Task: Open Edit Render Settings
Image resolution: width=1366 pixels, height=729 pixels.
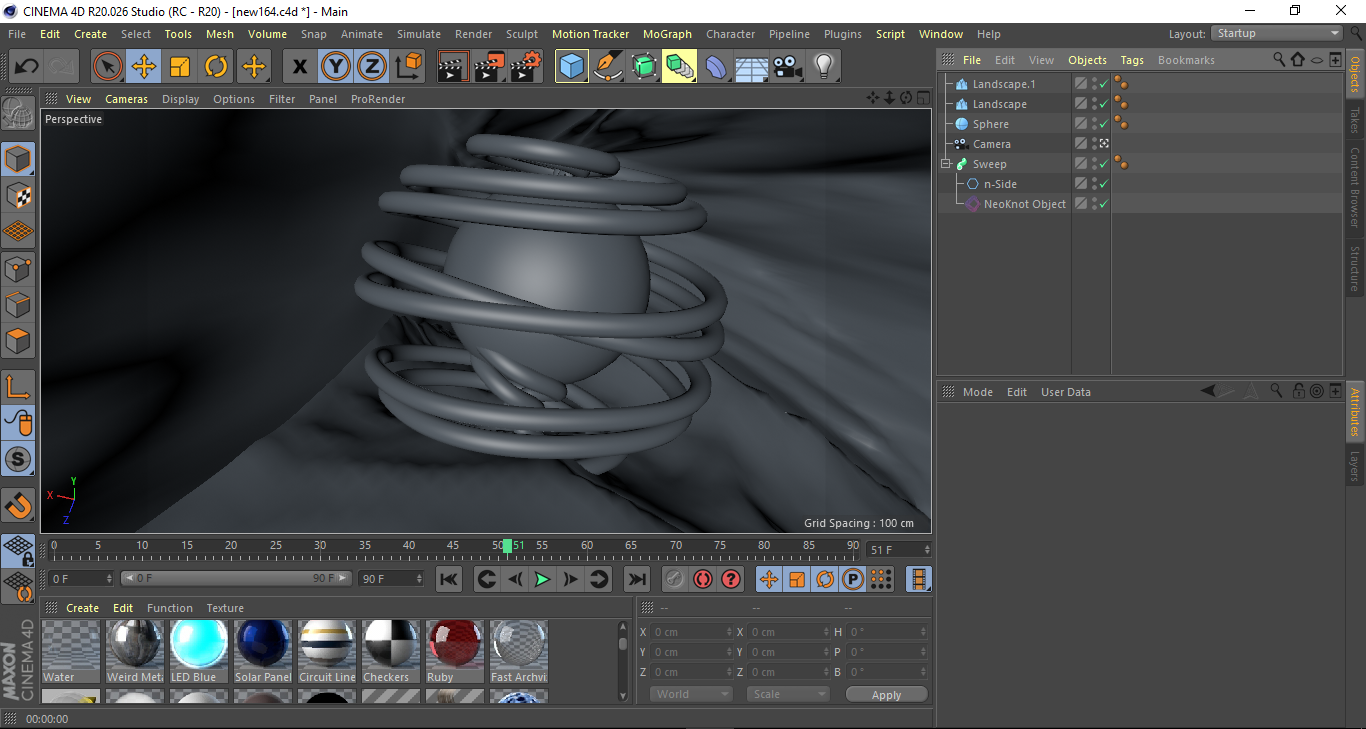Action: point(526,67)
